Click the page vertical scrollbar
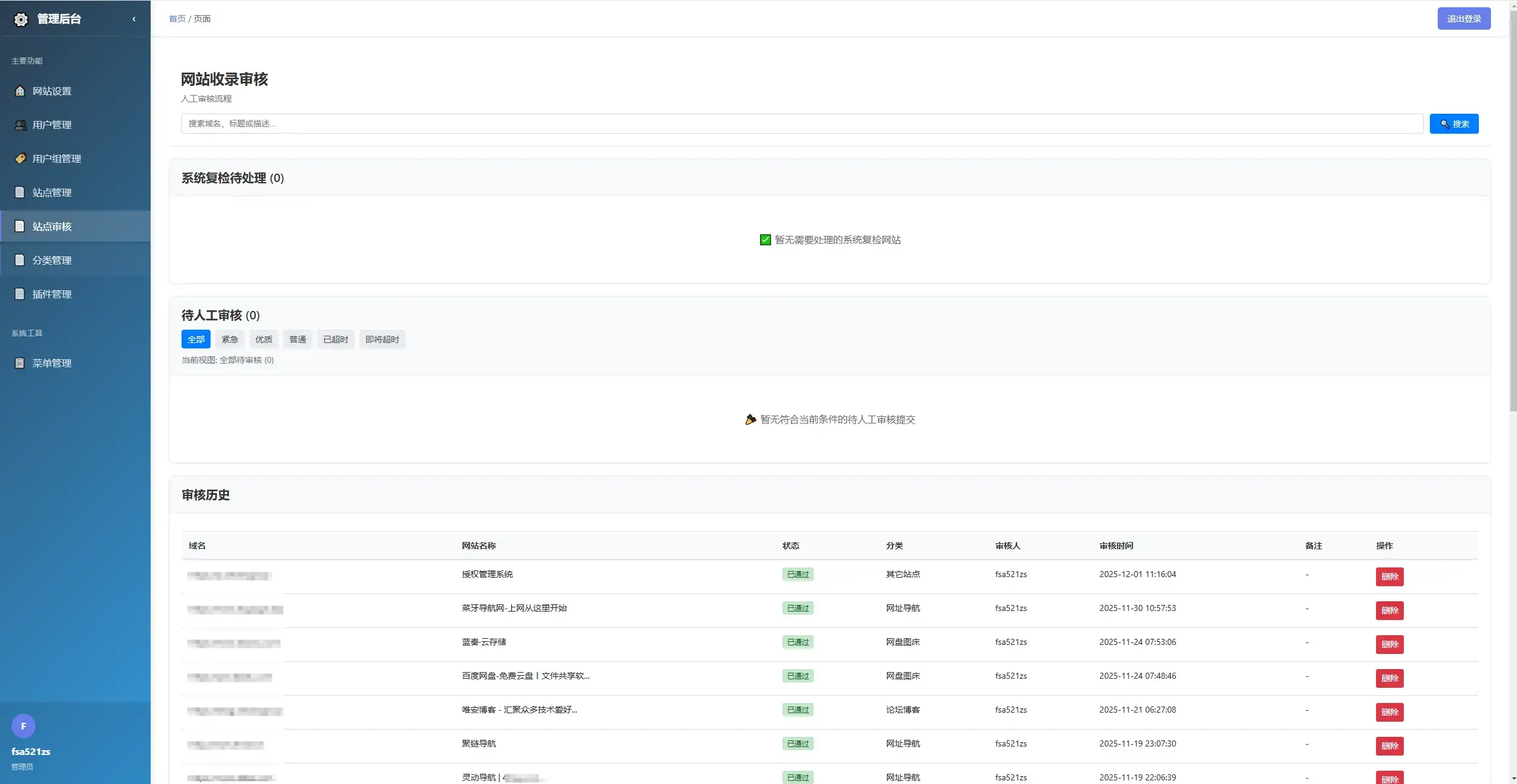1517x784 pixels. tap(1513, 212)
